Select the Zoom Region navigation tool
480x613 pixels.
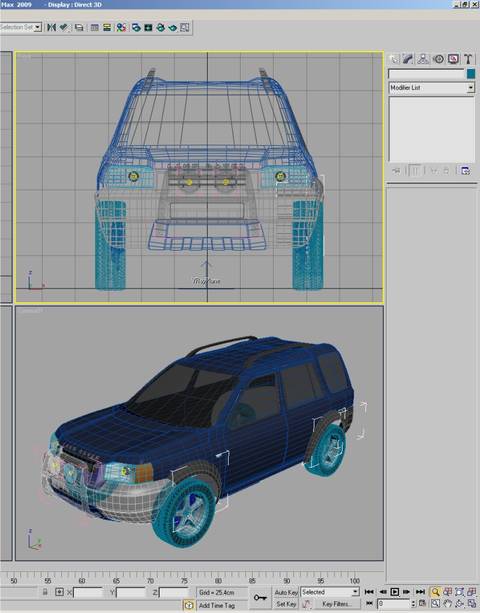tap(435, 604)
